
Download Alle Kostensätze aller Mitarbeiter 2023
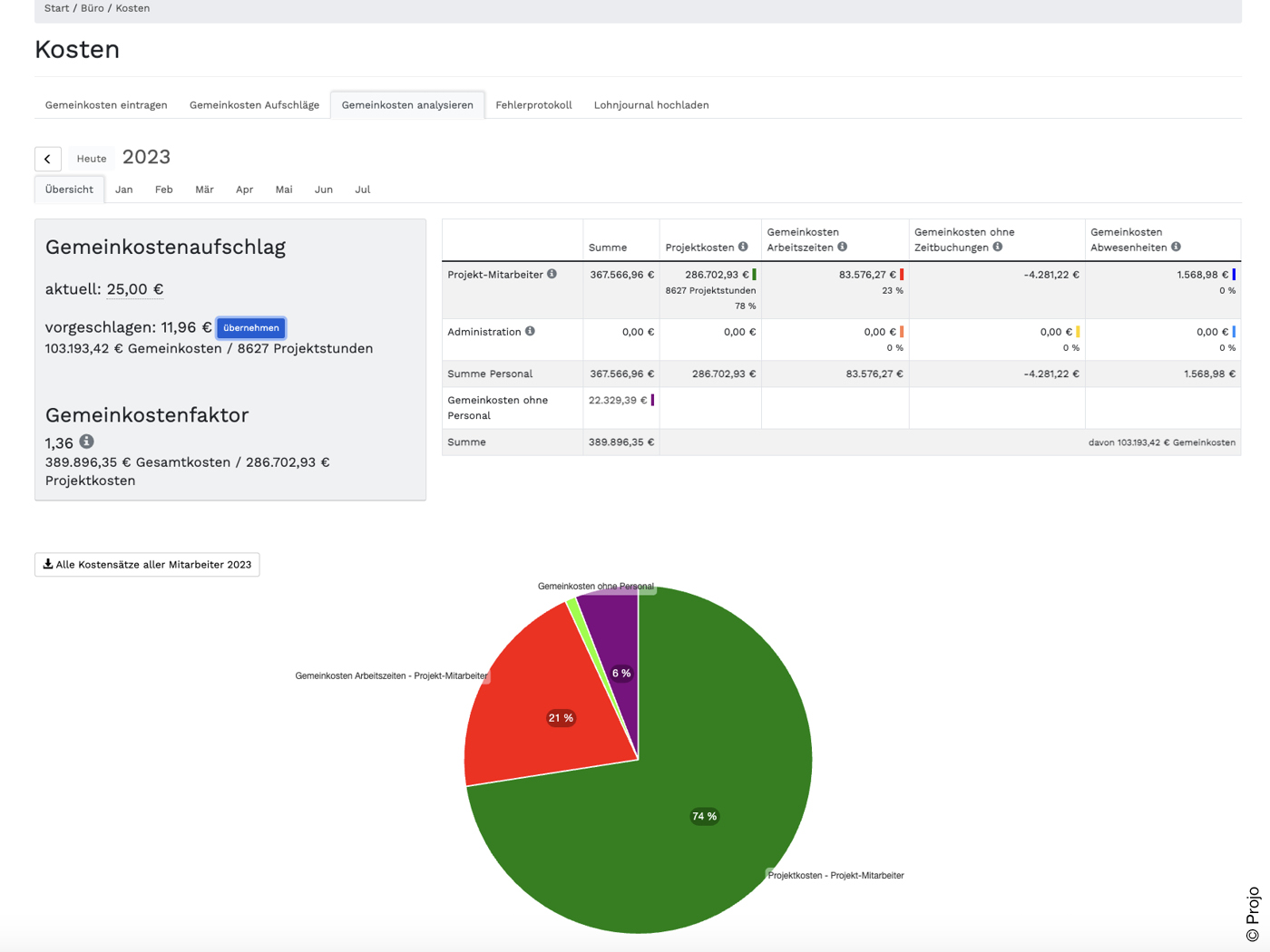pyautogui.click(x=147, y=565)
